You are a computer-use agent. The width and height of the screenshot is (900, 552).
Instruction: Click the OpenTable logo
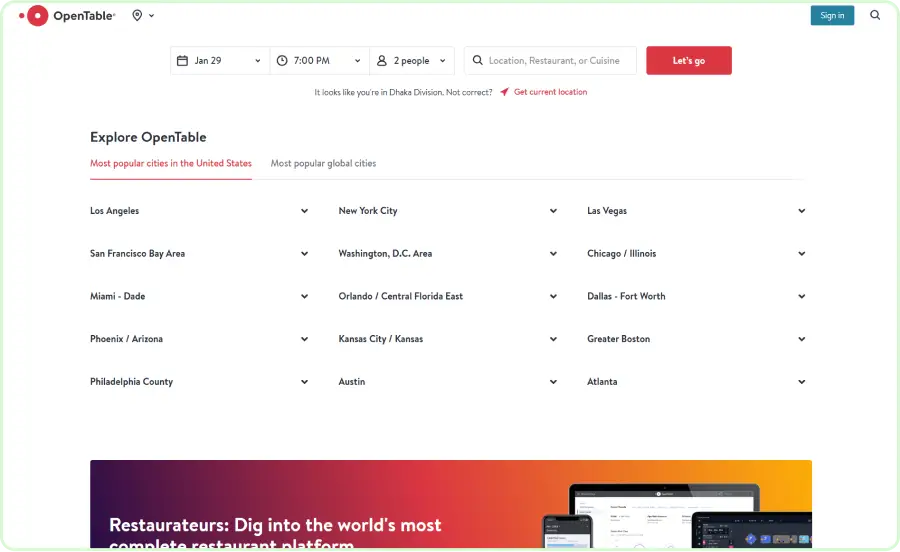(x=67, y=15)
